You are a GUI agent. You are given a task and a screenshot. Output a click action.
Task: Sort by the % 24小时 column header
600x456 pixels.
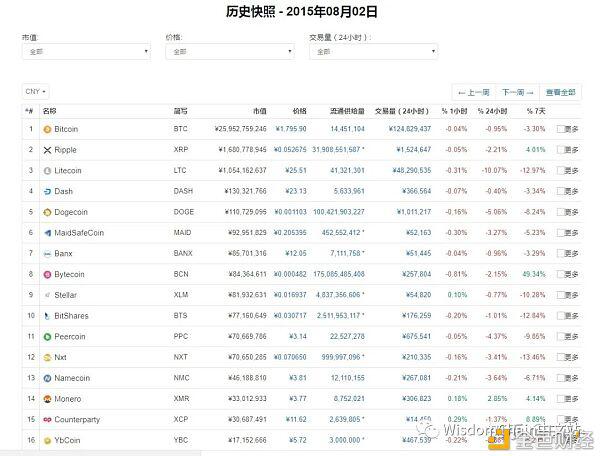click(x=492, y=111)
